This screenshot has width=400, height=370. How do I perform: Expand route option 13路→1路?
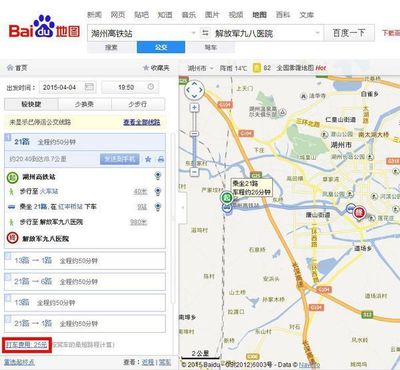tap(85, 261)
